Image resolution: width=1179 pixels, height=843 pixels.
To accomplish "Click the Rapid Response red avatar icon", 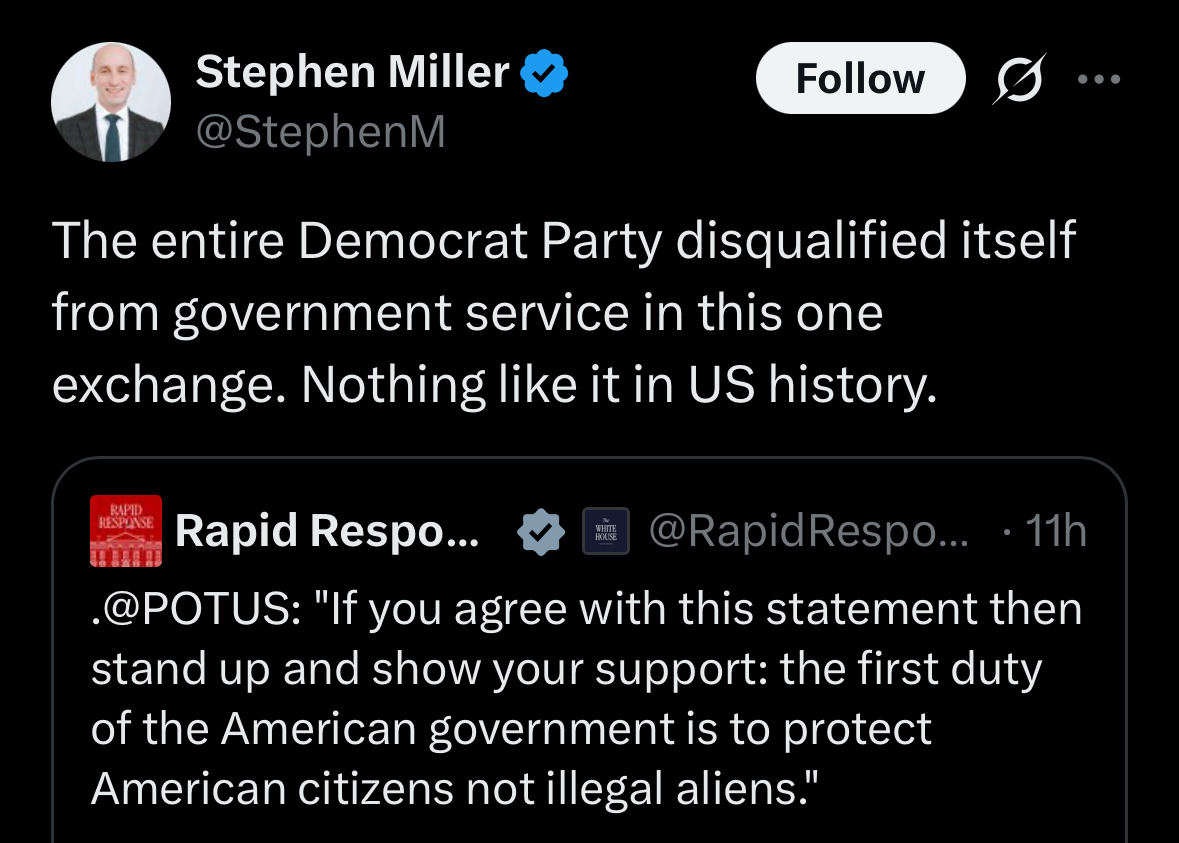I will pos(125,531).
